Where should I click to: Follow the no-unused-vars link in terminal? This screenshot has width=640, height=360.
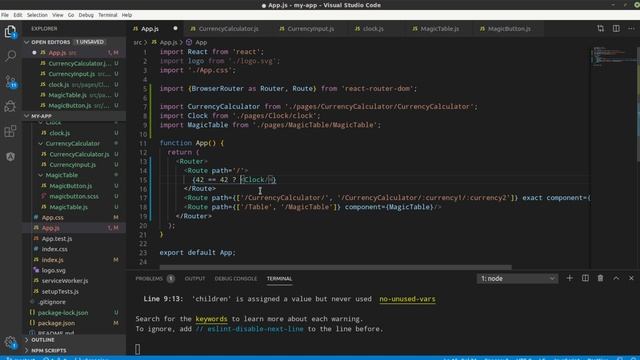click(x=407, y=299)
